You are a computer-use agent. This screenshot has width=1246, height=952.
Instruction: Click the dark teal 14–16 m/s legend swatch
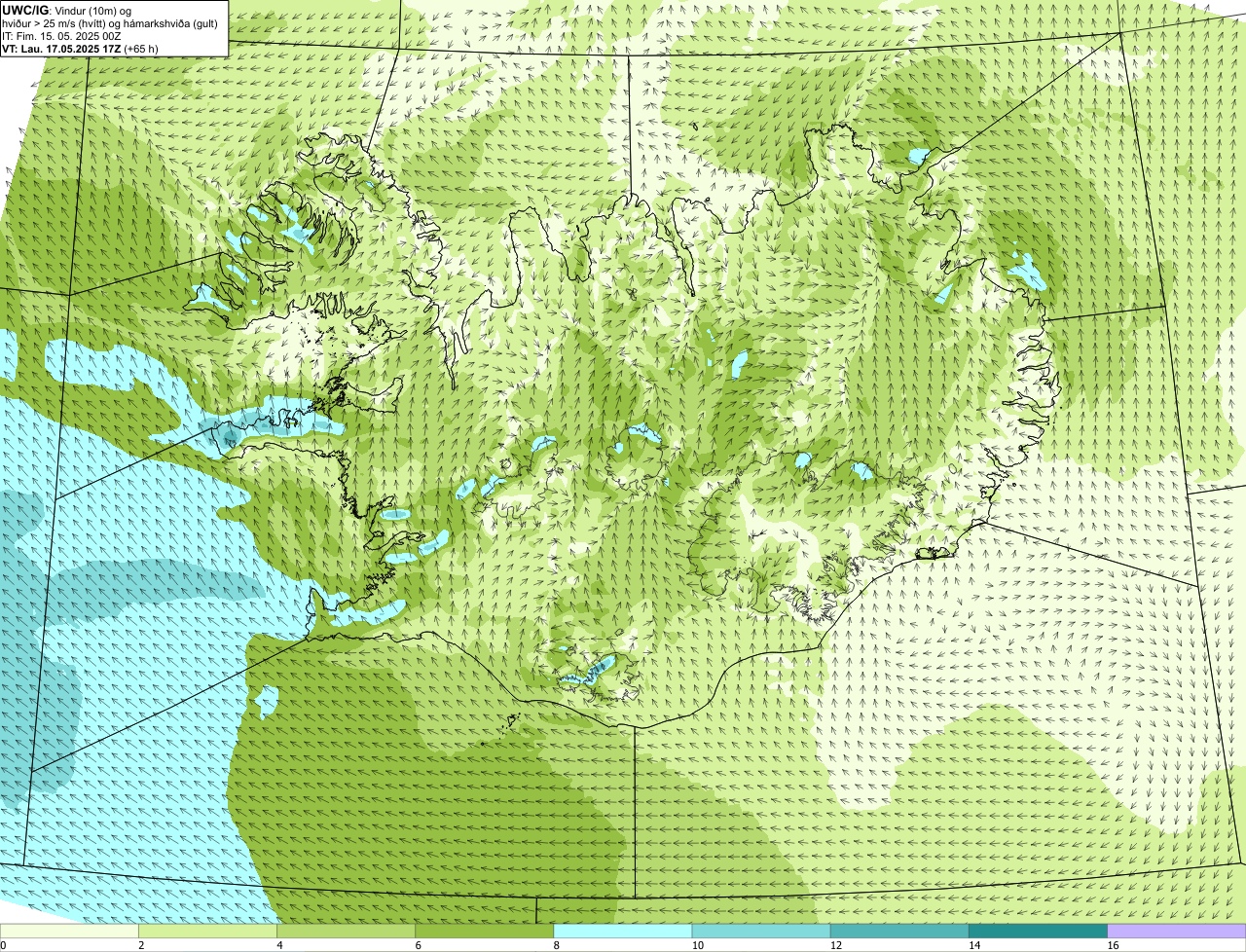point(1038,932)
